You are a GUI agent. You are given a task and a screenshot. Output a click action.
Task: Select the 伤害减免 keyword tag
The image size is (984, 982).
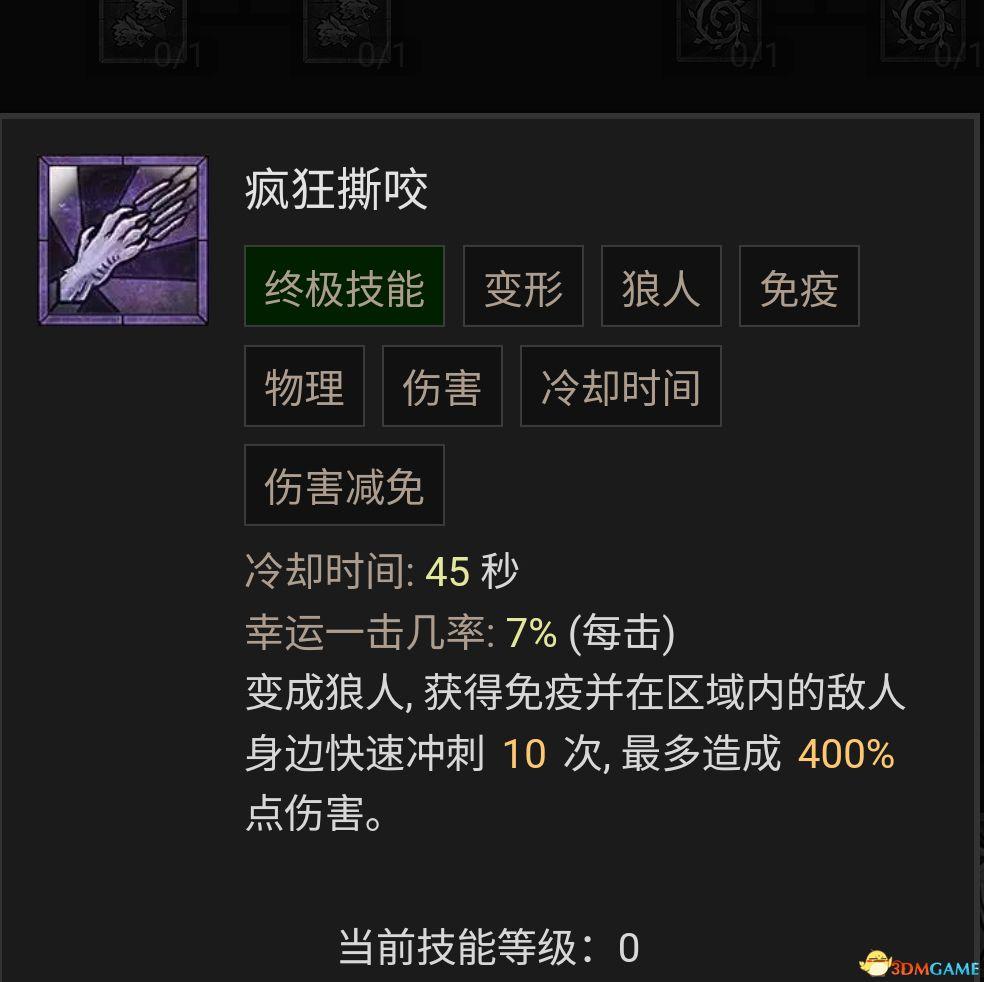pyautogui.click(x=345, y=485)
